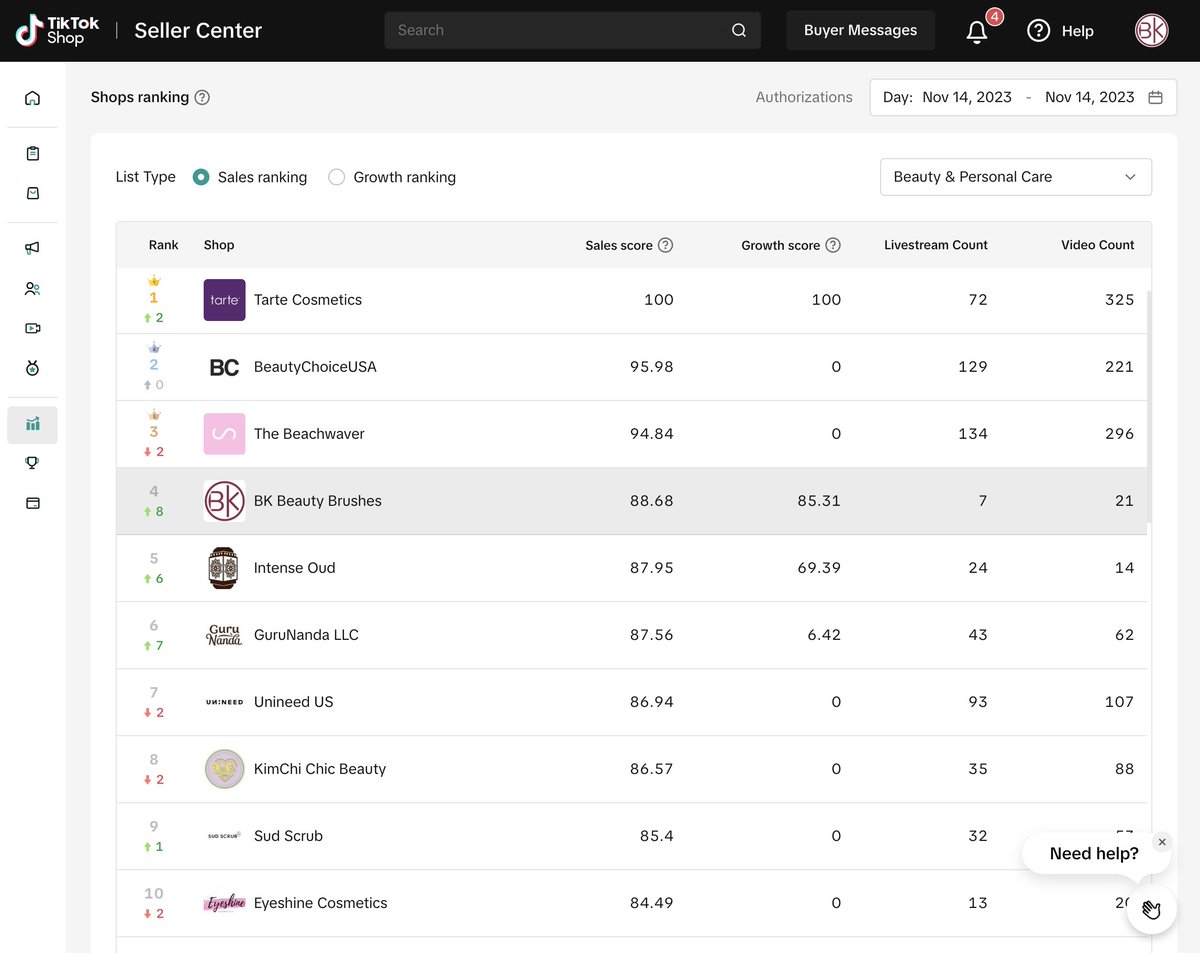Click the Shops ranking info icon
The height and width of the screenshot is (953, 1200).
click(202, 97)
